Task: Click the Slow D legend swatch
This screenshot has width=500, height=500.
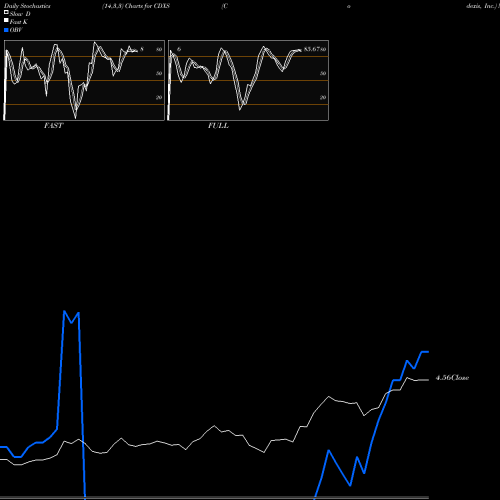Action: coord(6,13)
